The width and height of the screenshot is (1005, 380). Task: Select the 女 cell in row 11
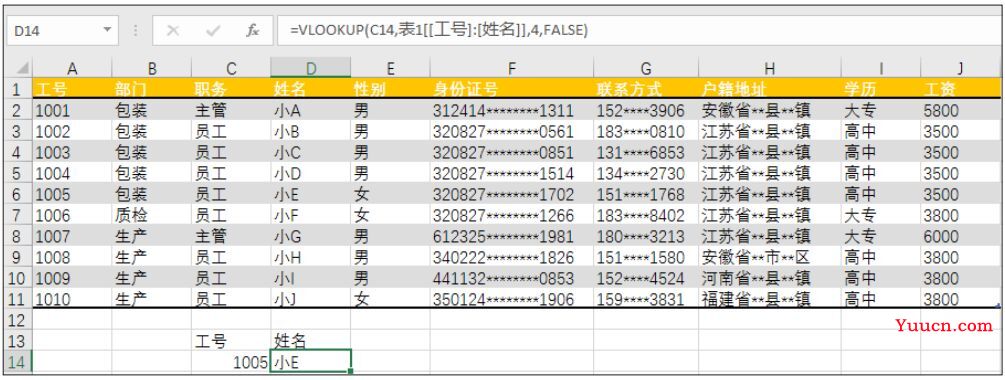click(x=390, y=299)
